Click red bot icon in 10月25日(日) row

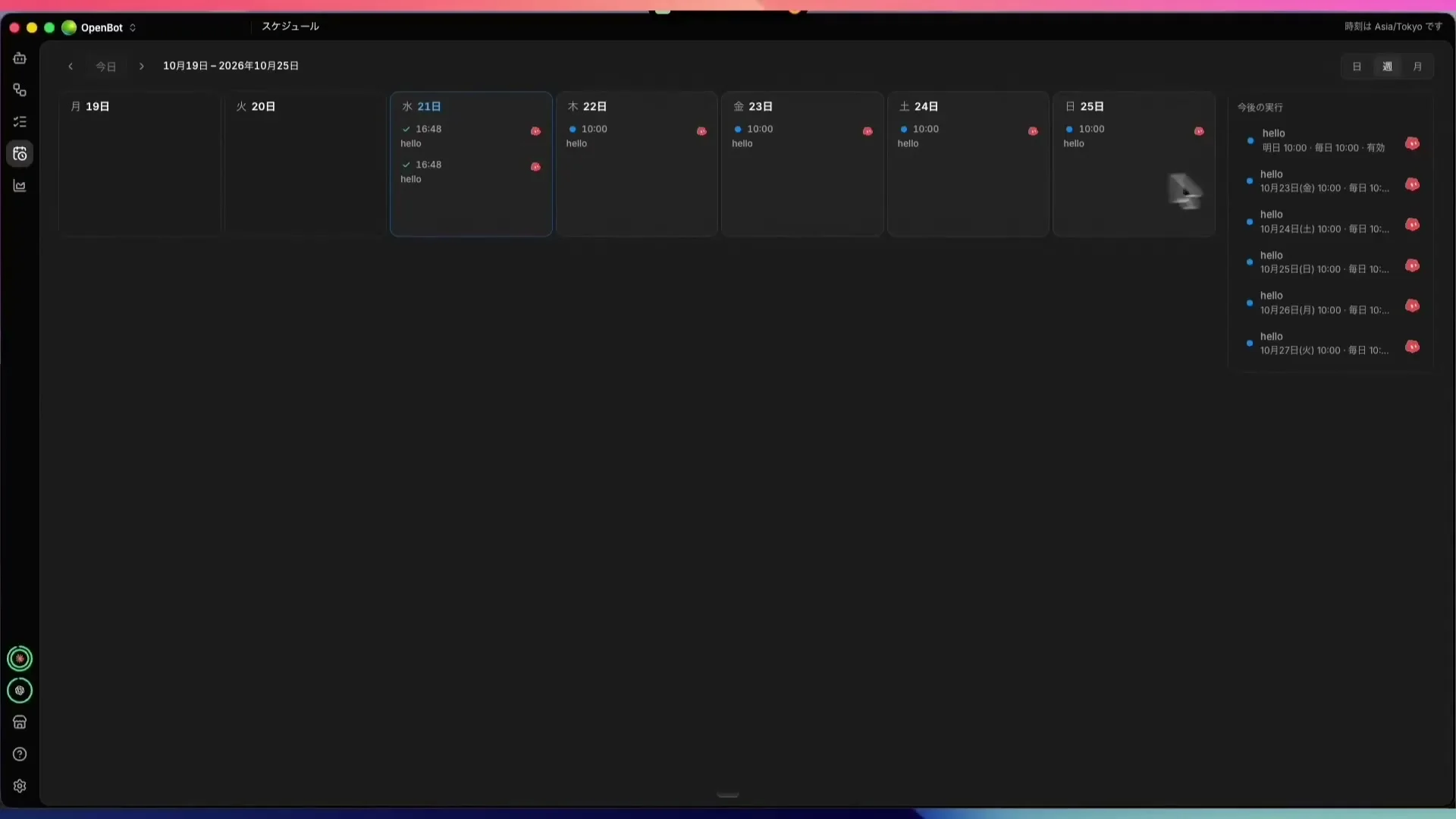click(1412, 265)
